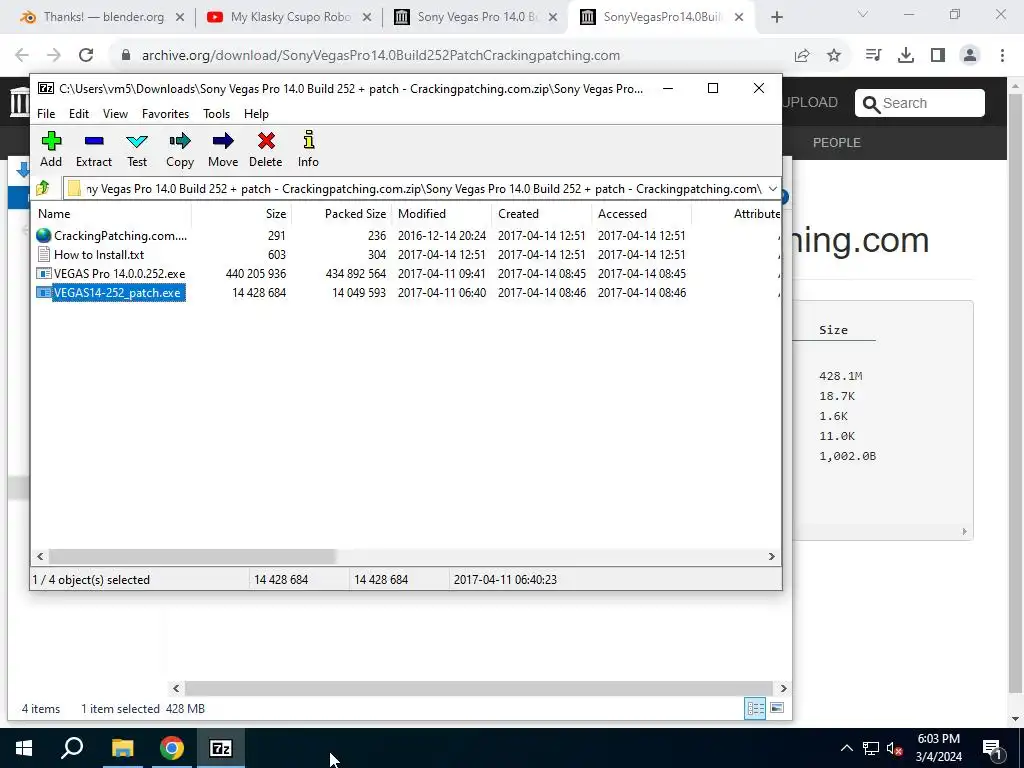Open Chrome tab search chevron
This screenshot has width=1024, height=768.
tap(863, 14)
